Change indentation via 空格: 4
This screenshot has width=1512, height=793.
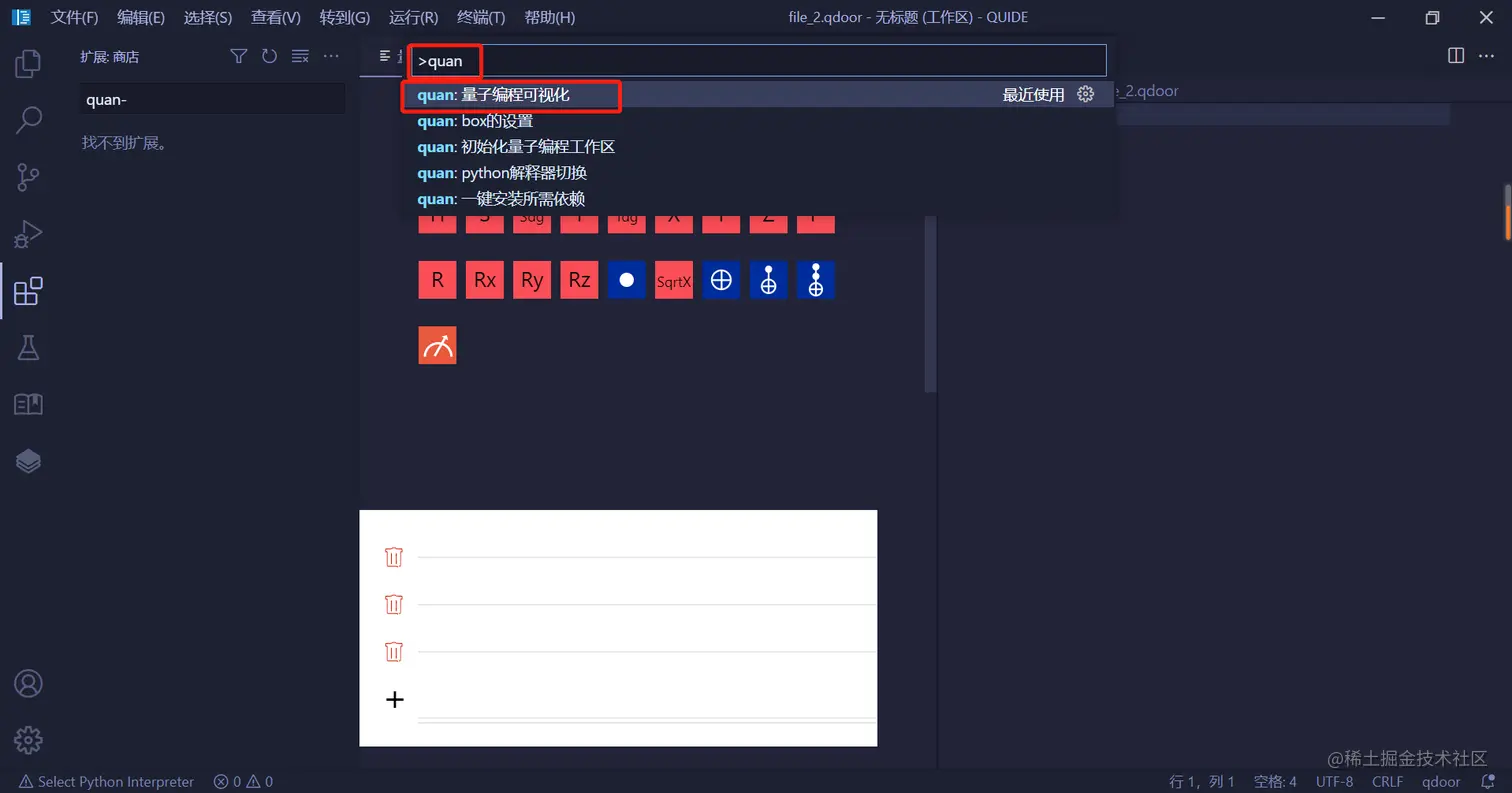pos(1275,782)
